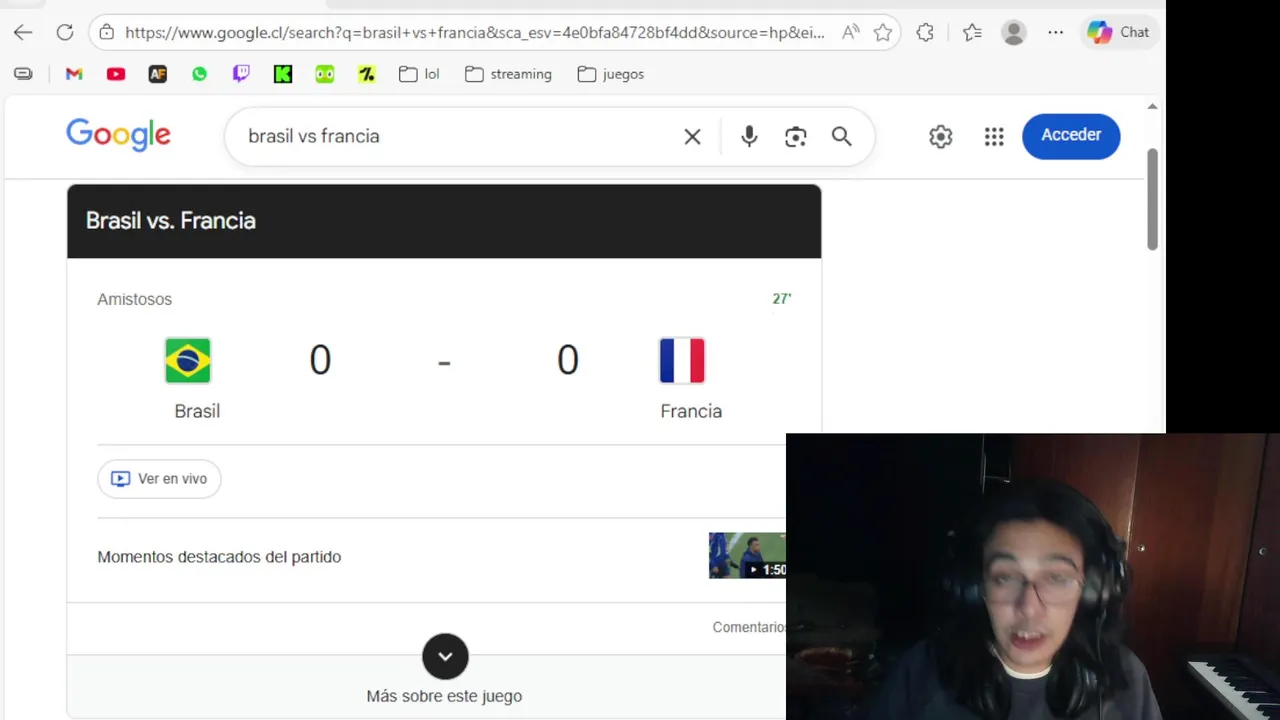1280x720 pixels.
Task: Click the page vertical scrollbar thumb
Action: tap(1152, 199)
